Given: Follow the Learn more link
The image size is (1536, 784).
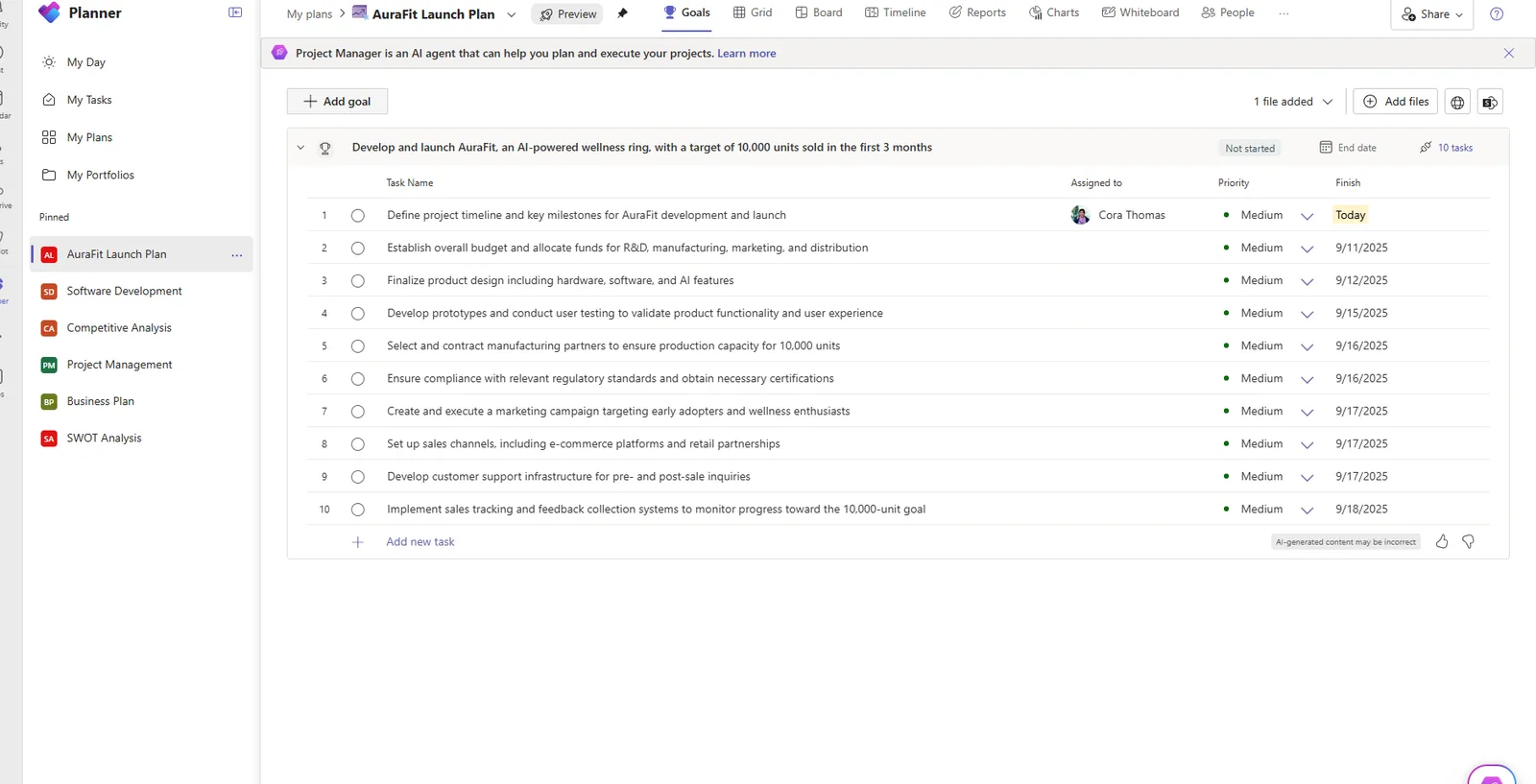Looking at the screenshot, I should point(747,54).
